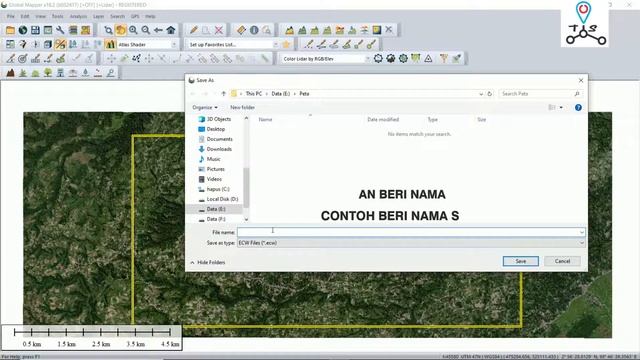Sort by the Size column header
The height and width of the screenshot is (360, 640).
482,120
